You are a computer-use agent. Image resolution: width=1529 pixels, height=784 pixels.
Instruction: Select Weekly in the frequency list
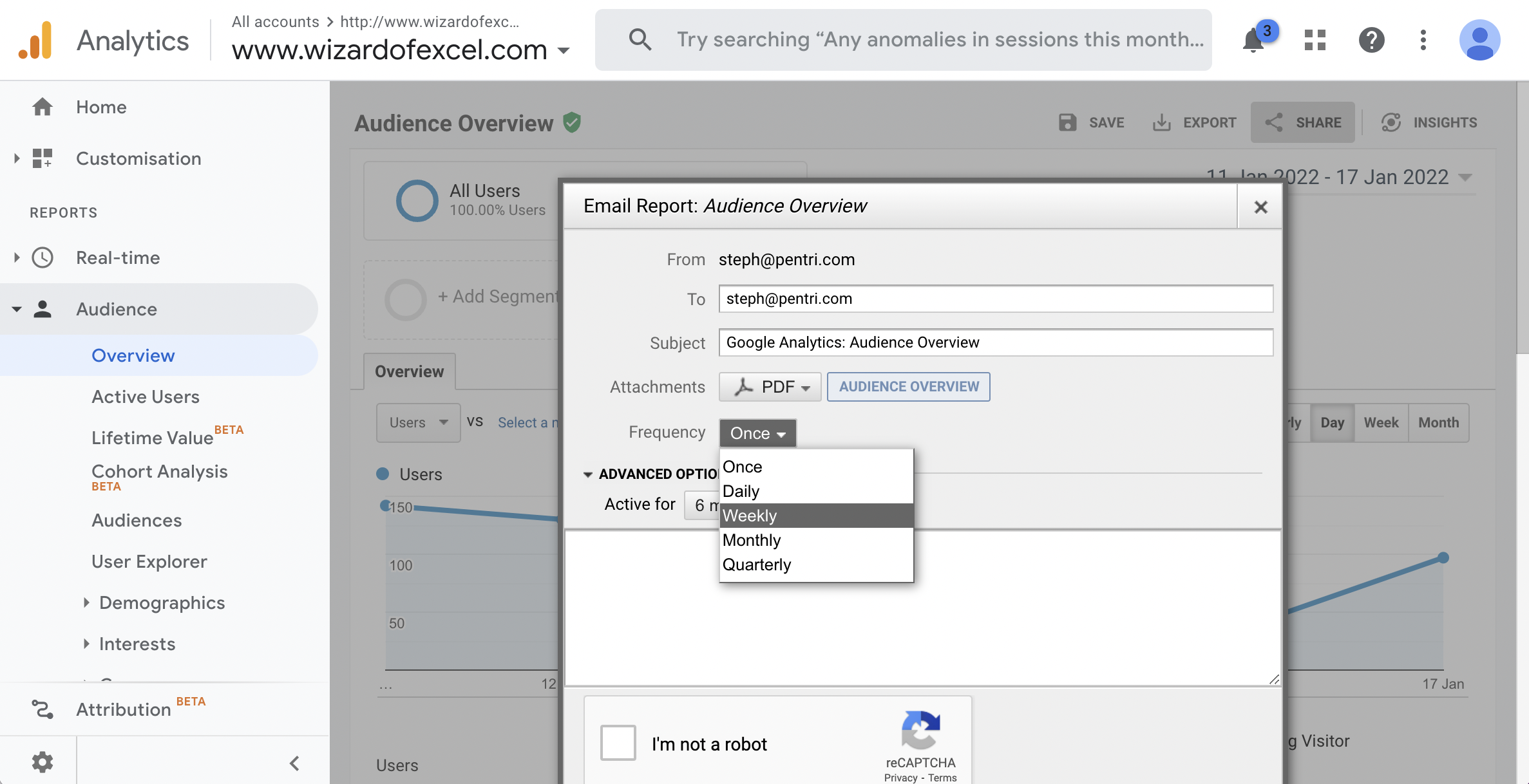pyautogui.click(x=816, y=516)
